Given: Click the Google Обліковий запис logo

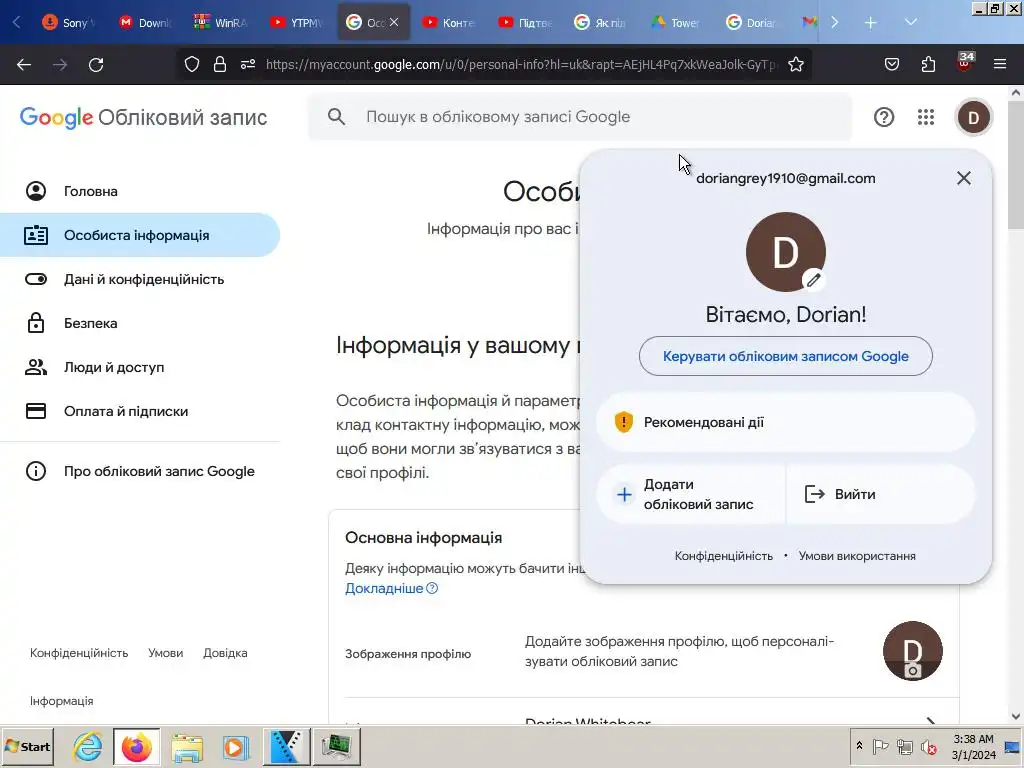Looking at the screenshot, I should click(143, 118).
